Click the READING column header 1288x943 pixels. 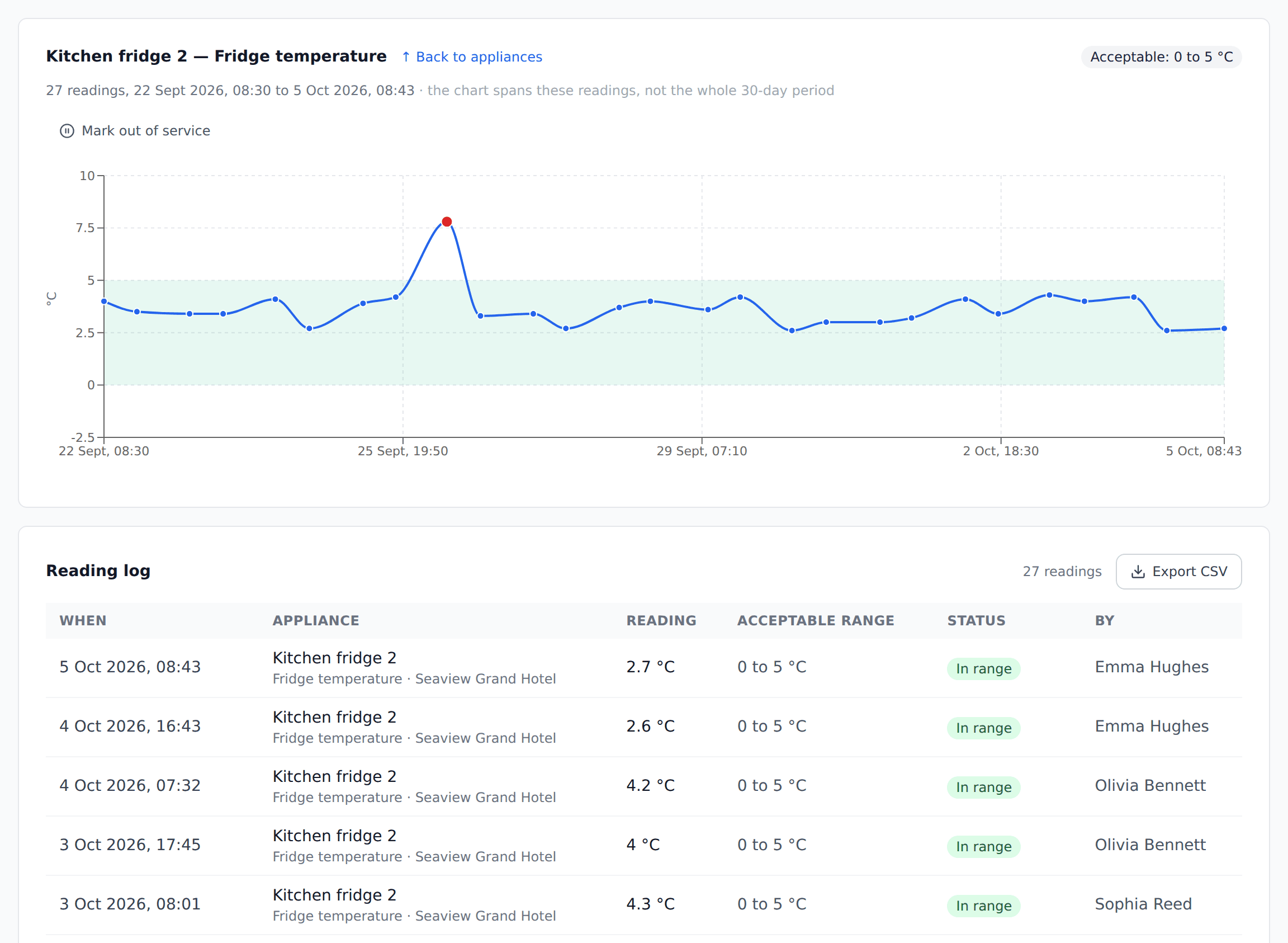tap(661, 620)
